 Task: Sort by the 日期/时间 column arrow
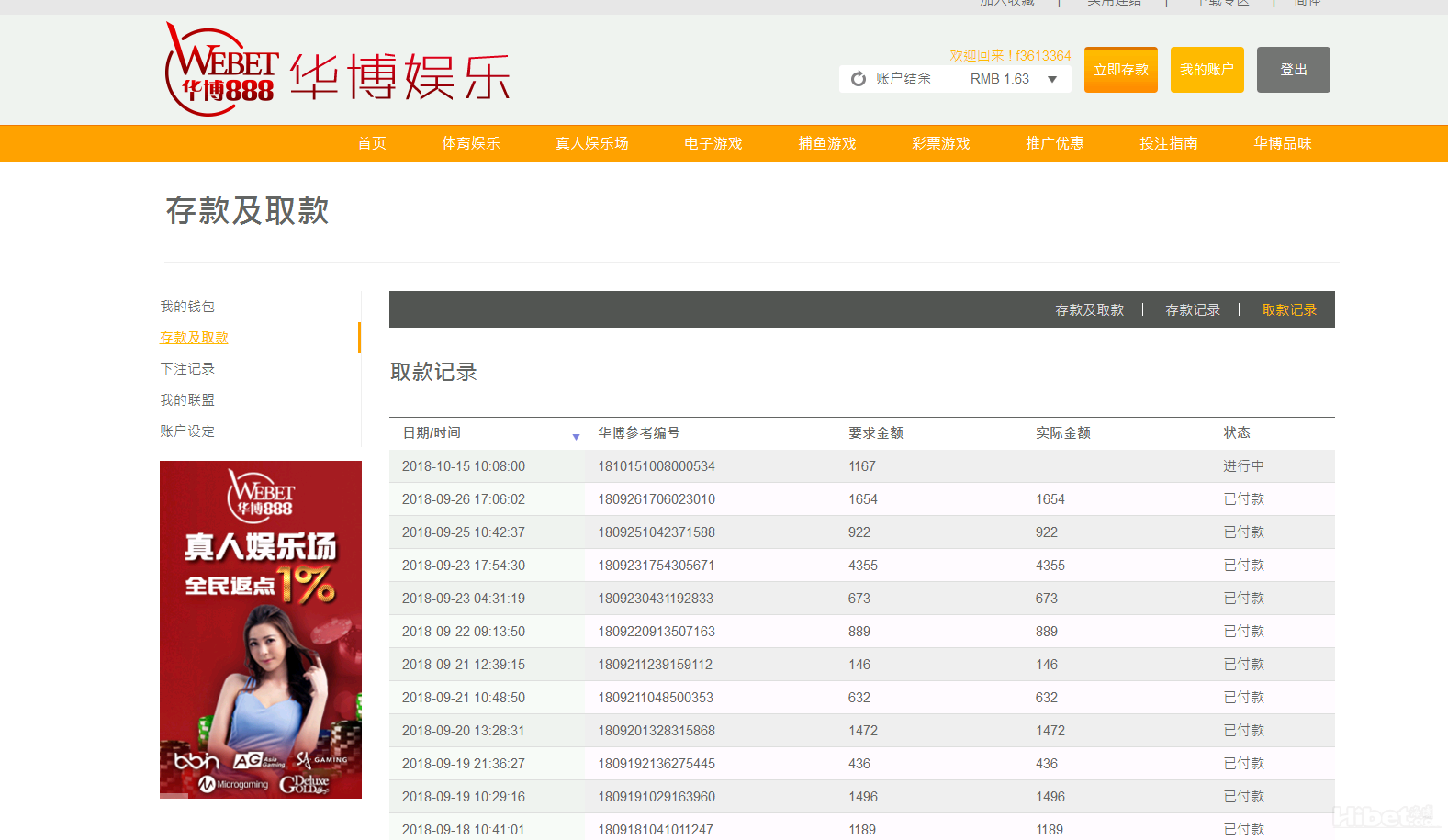tap(576, 437)
